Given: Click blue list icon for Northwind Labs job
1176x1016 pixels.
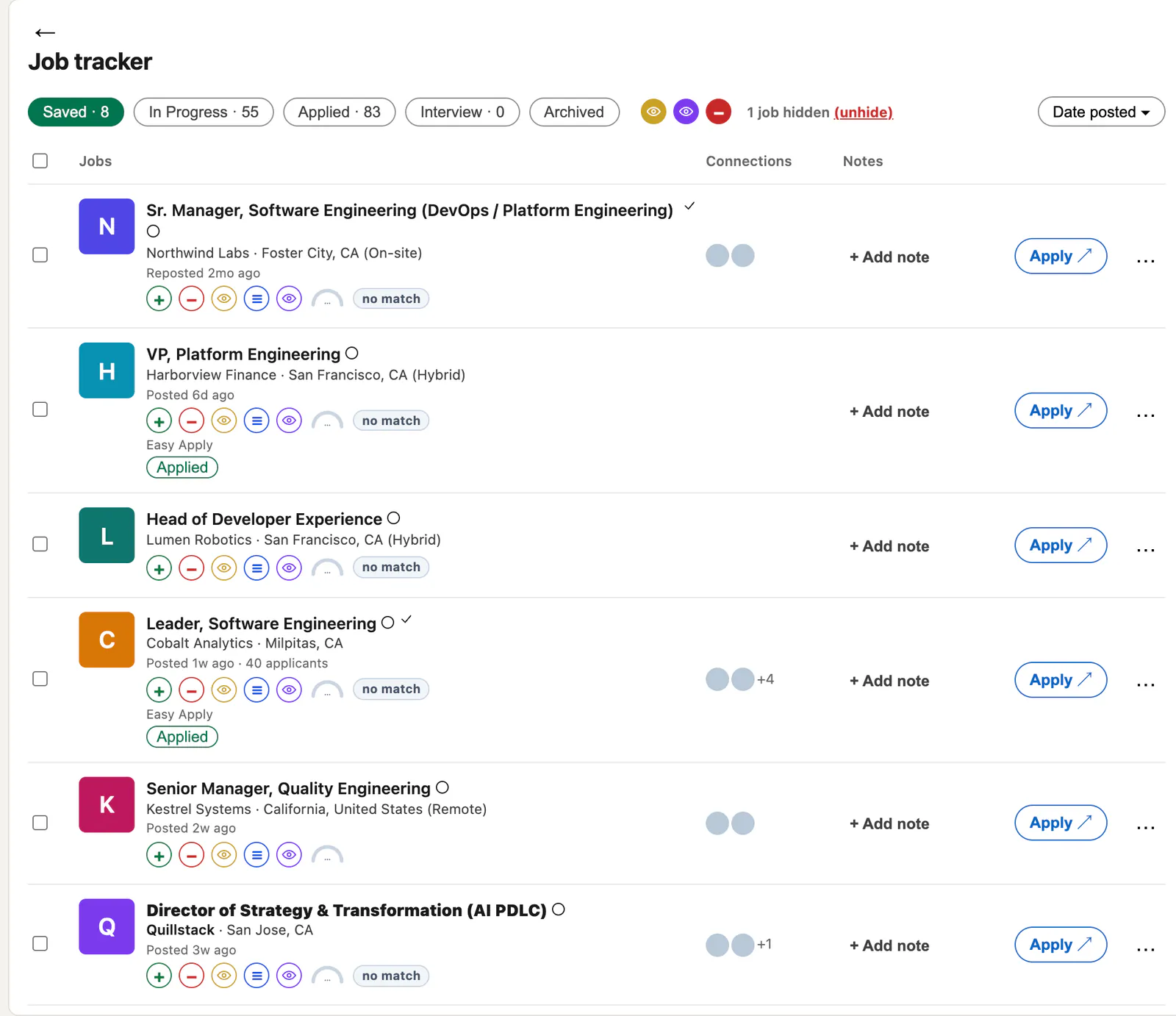Looking at the screenshot, I should [x=257, y=299].
